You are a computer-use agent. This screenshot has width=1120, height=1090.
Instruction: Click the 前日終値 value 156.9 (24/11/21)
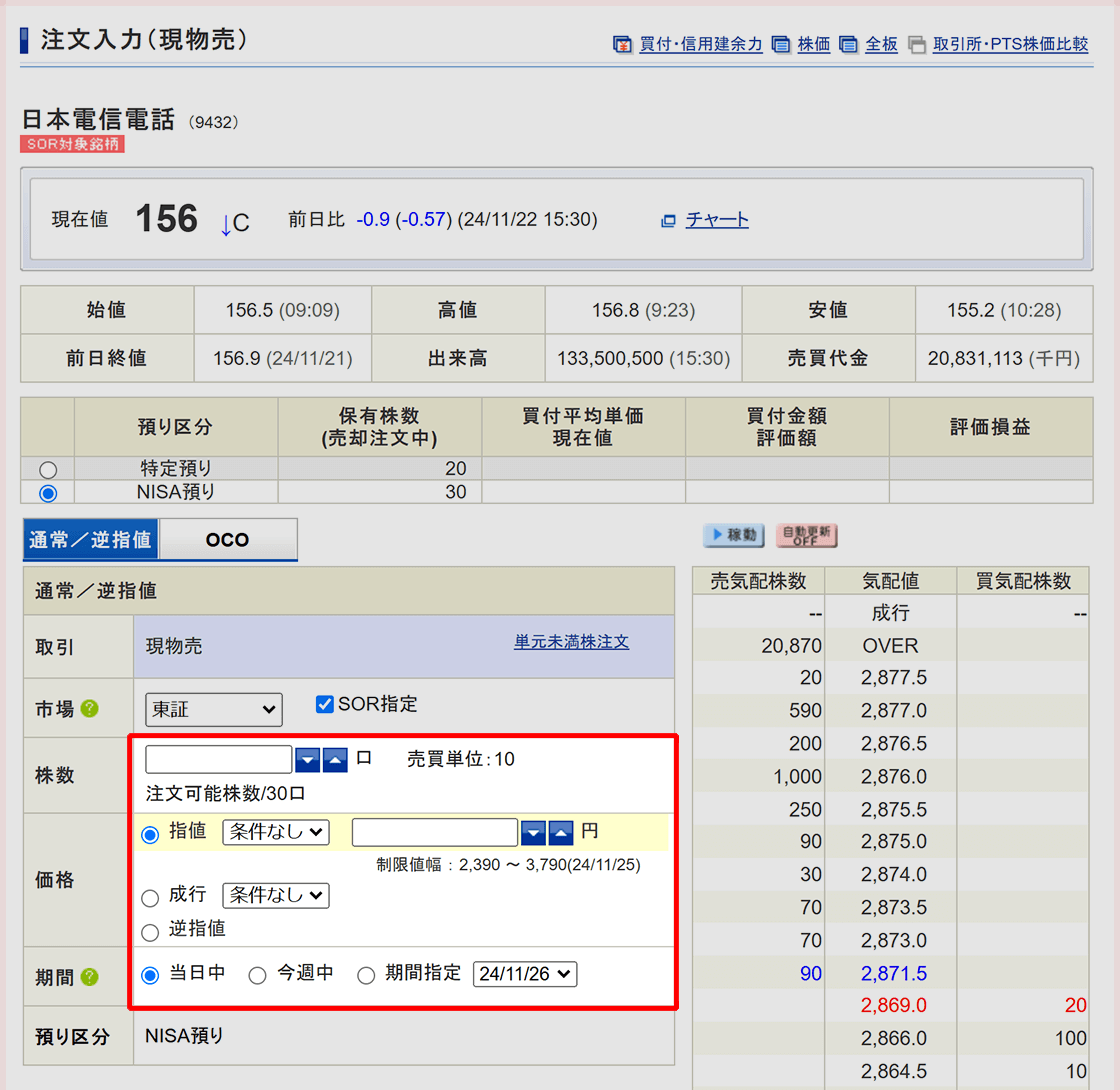[283, 358]
